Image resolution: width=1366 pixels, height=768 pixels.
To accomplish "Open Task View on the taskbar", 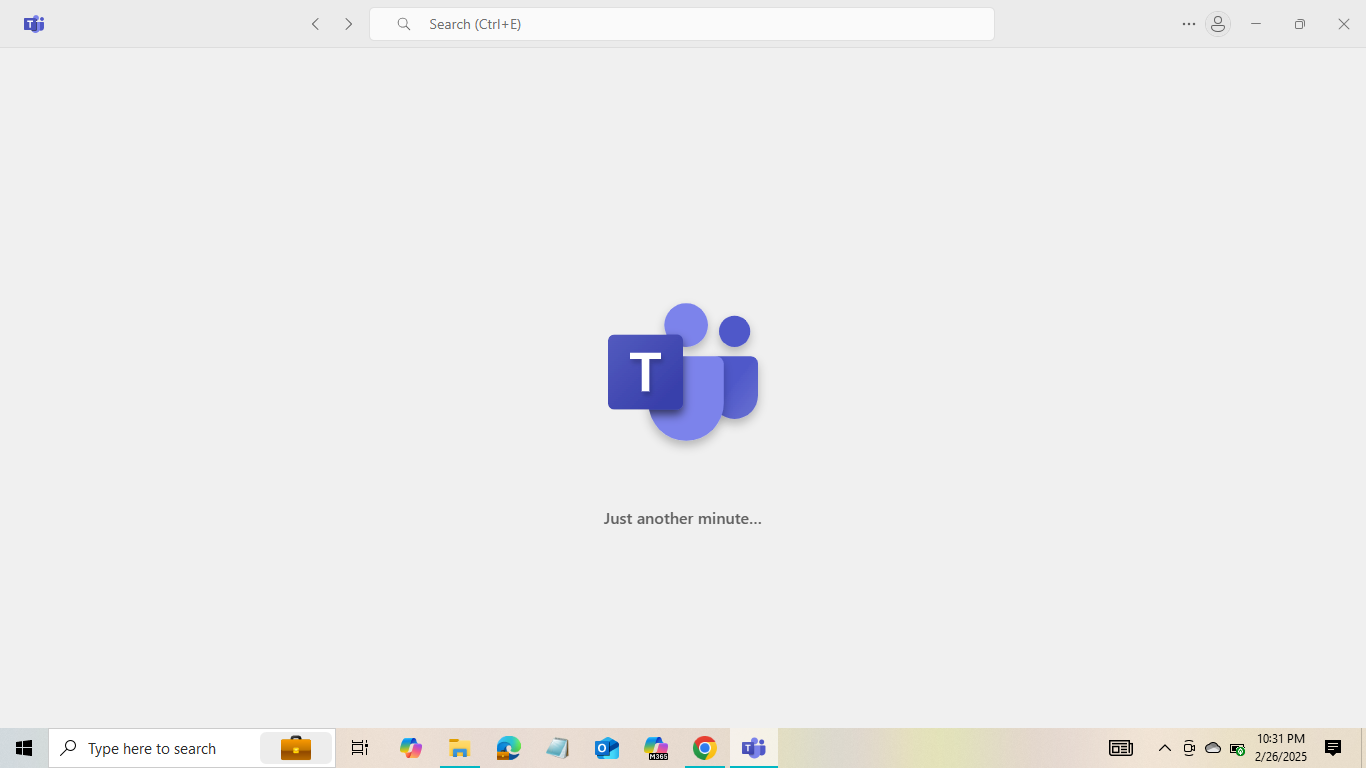I will pos(360,748).
